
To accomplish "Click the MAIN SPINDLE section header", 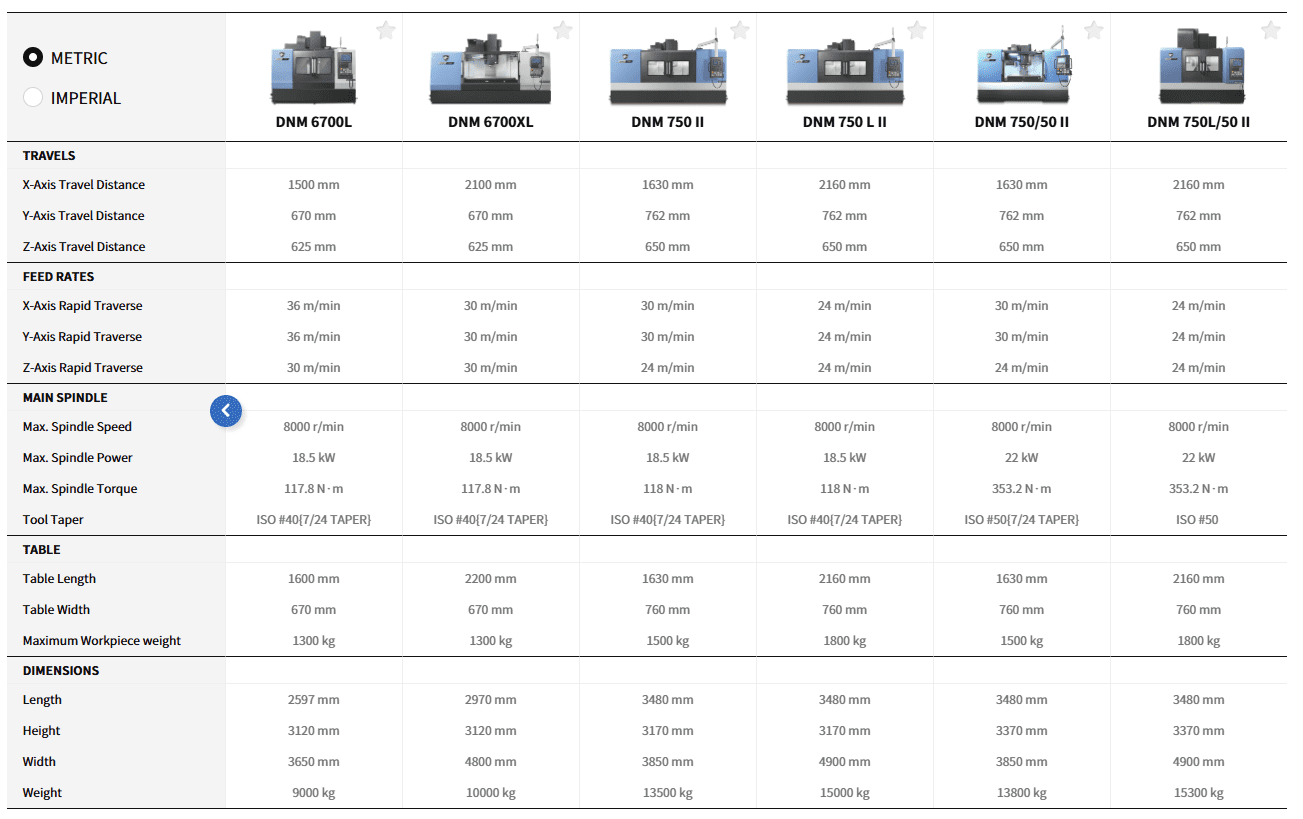I will [65, 398].
